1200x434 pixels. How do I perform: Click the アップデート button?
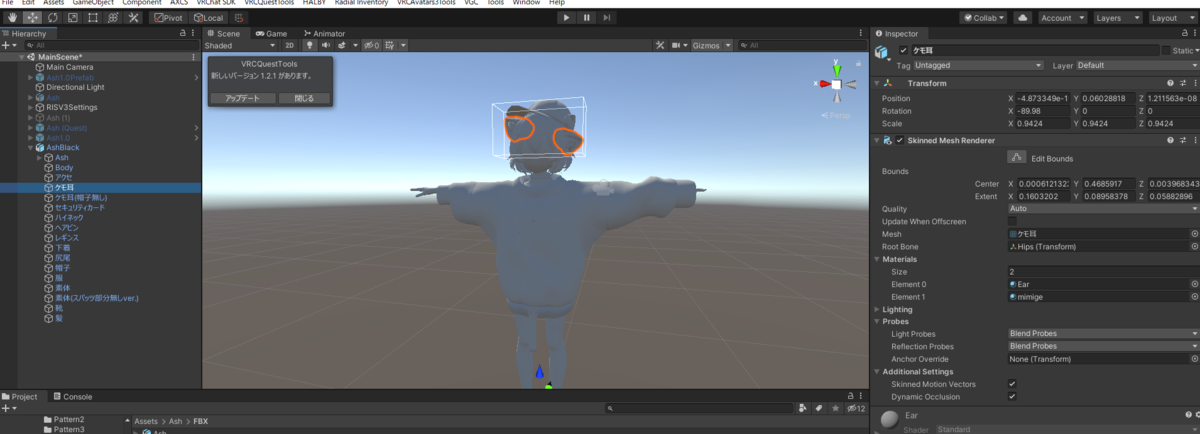242,98
